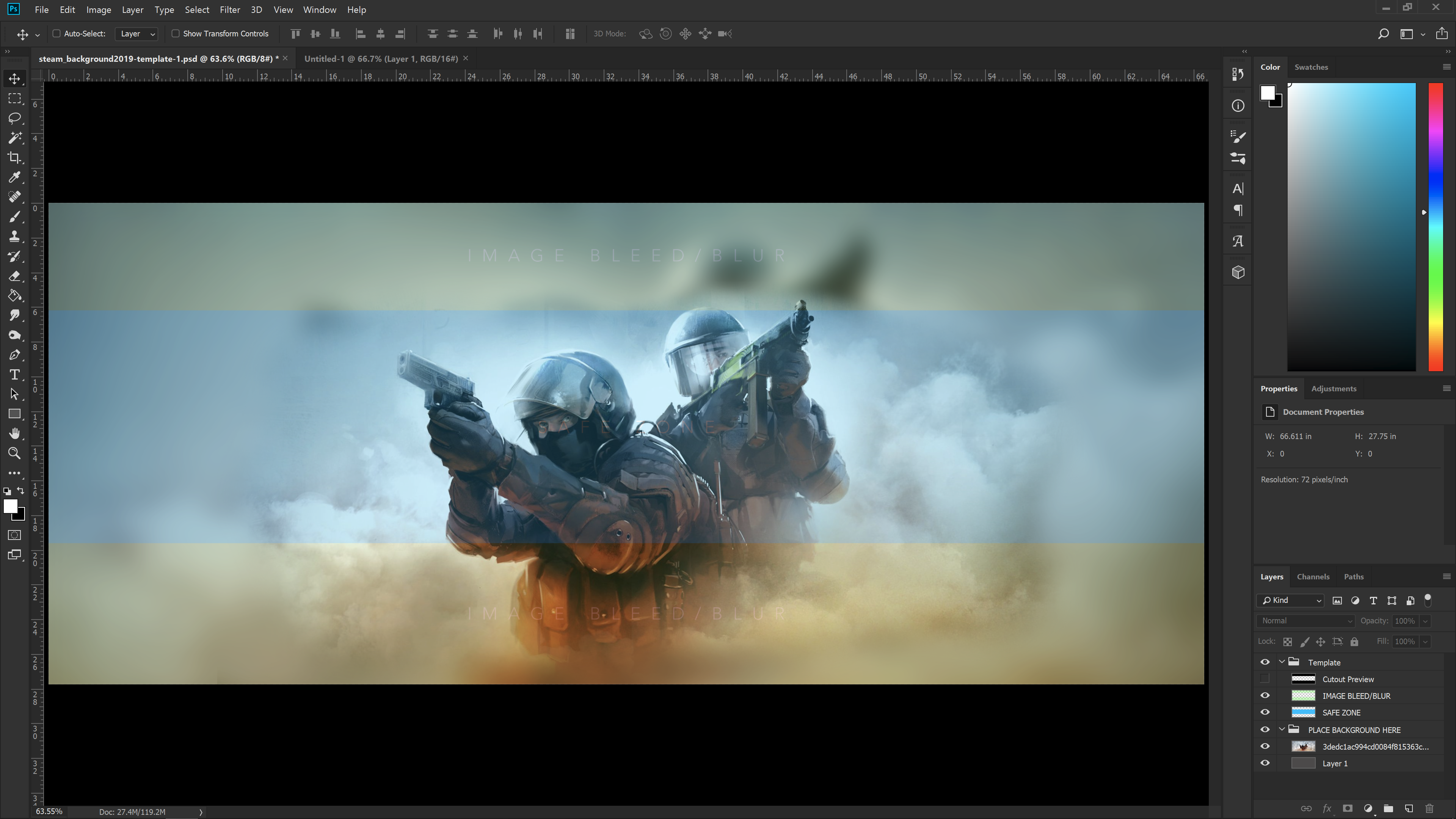Screen dimensions: 1456x819
Task: Select the Path Selection tool
Action: pyautogui.click(x=15, y=394)
